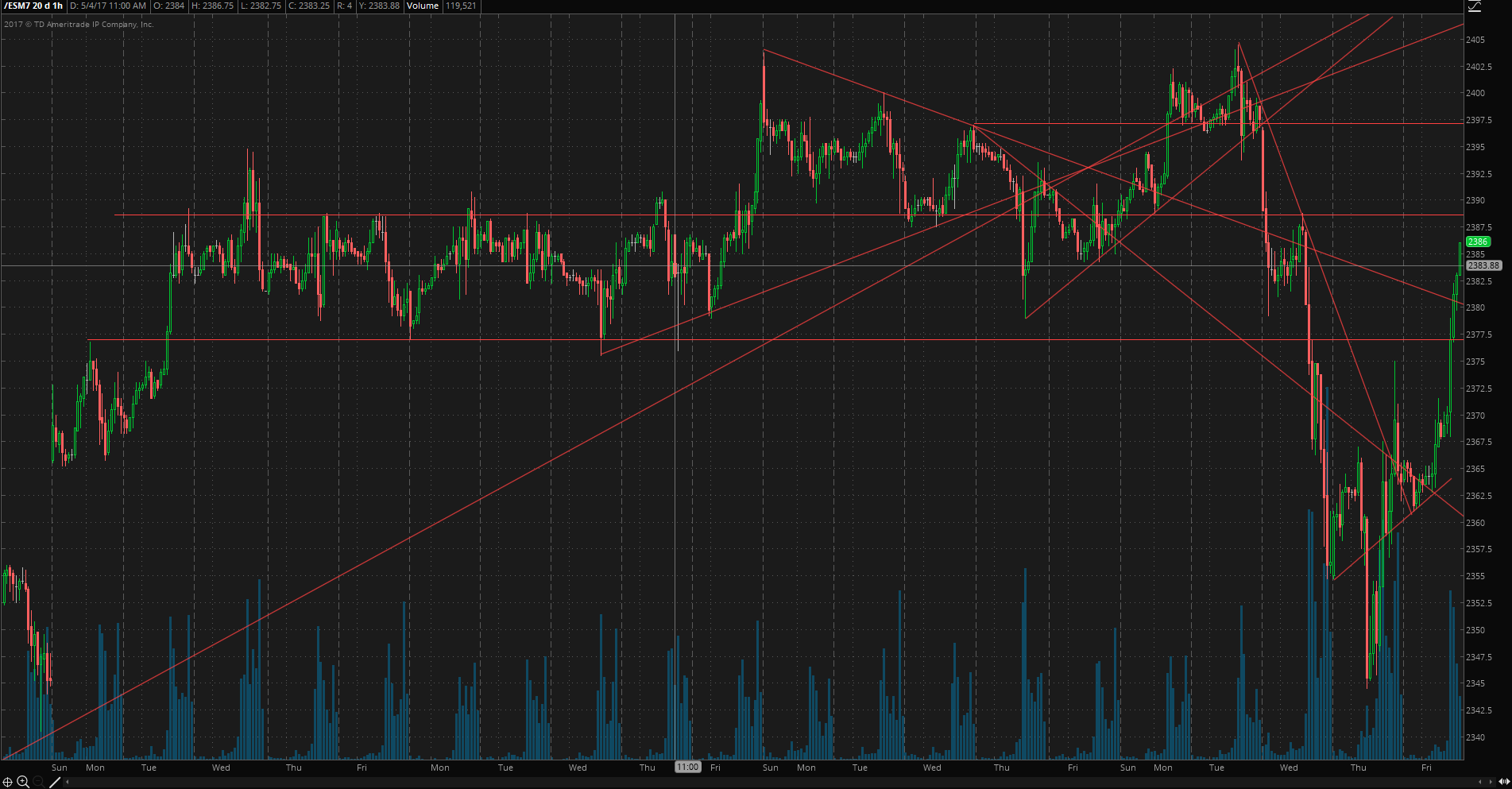Click the 2360 price axis label
This screenshot has height=789, width=1512.
pyautogui.click(x=1475, y=523)
